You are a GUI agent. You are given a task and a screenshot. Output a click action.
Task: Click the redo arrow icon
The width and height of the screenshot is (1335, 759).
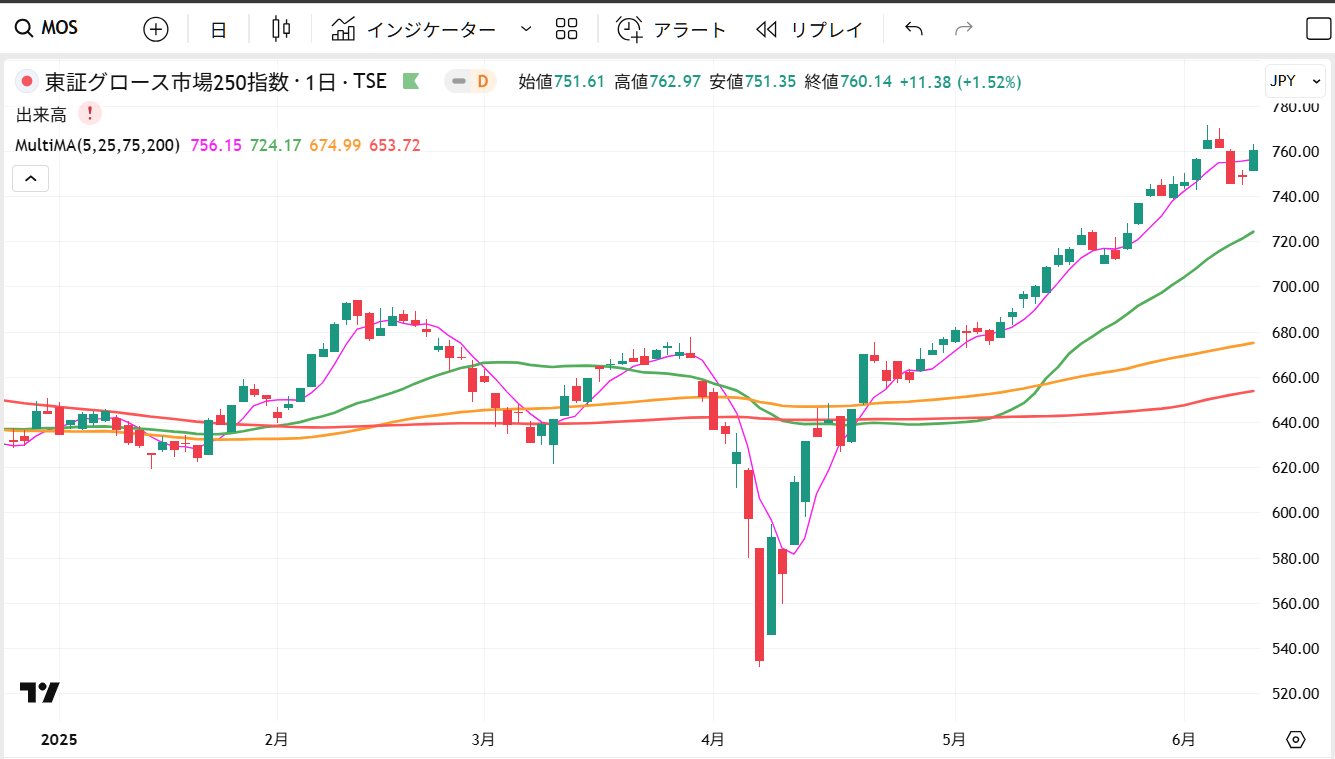coord(964,29)
